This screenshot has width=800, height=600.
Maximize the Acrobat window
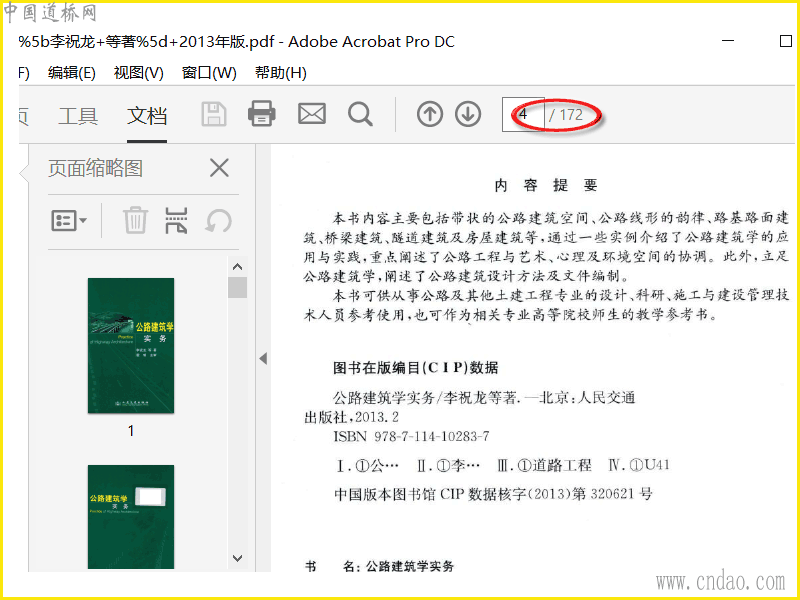click(786, 41)
